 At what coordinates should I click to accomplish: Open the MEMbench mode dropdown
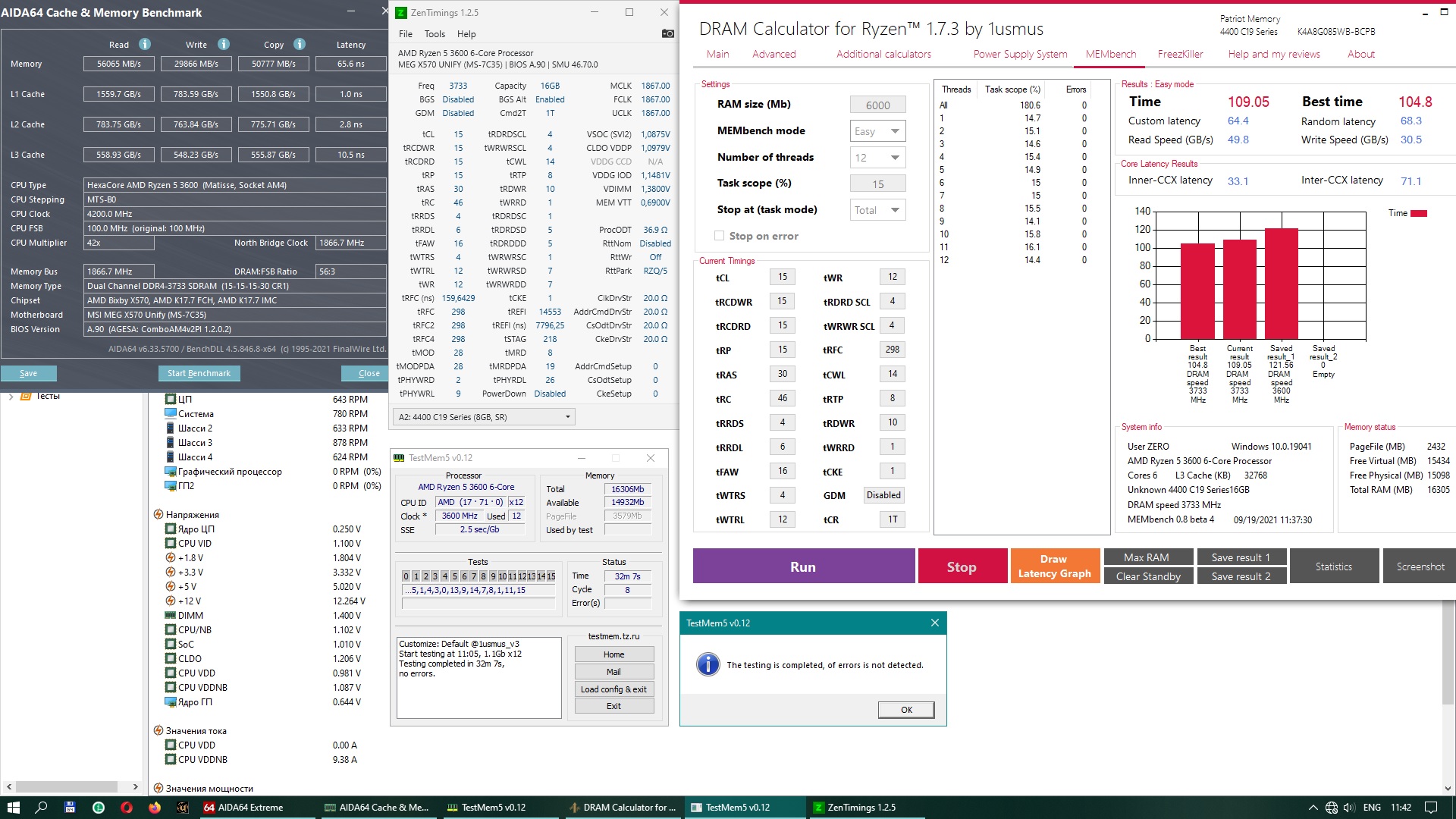pos(877,131)
